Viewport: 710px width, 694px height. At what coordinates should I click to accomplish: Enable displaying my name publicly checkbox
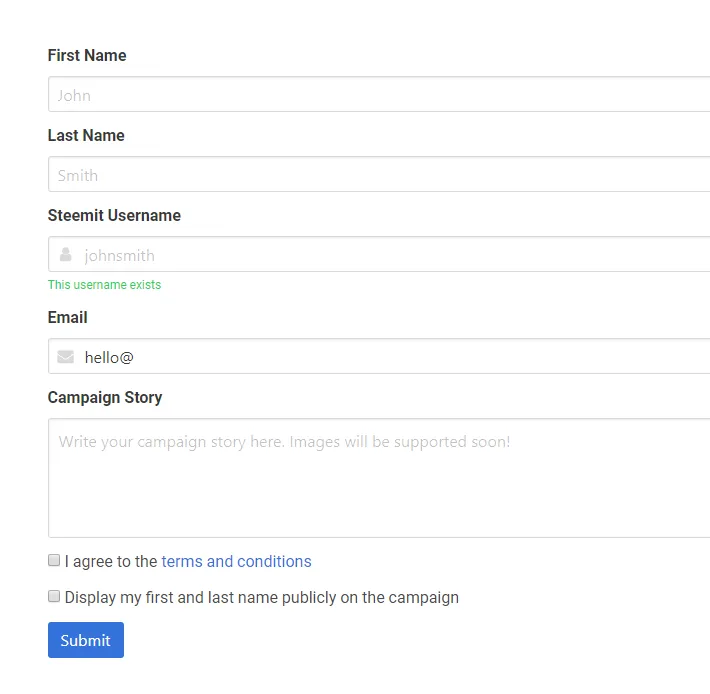pos(54,596)
